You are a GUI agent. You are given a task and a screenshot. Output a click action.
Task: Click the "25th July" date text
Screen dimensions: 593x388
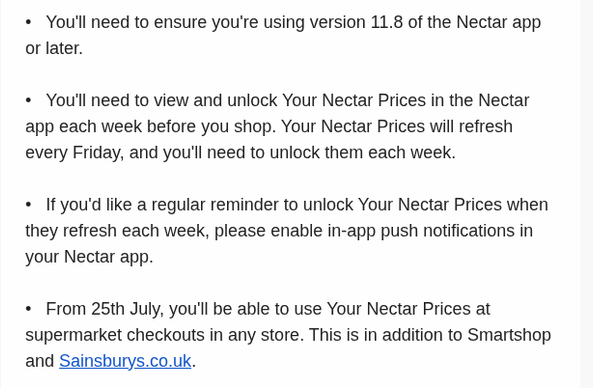[x=126, y=309]
